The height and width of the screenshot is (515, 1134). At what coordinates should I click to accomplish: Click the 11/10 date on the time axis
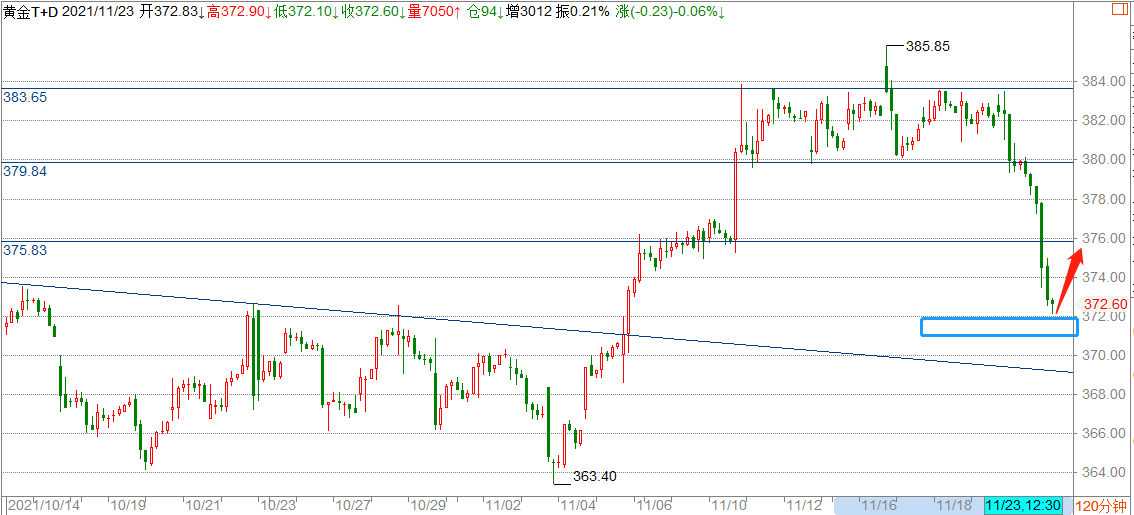click(x=727, y=506)
